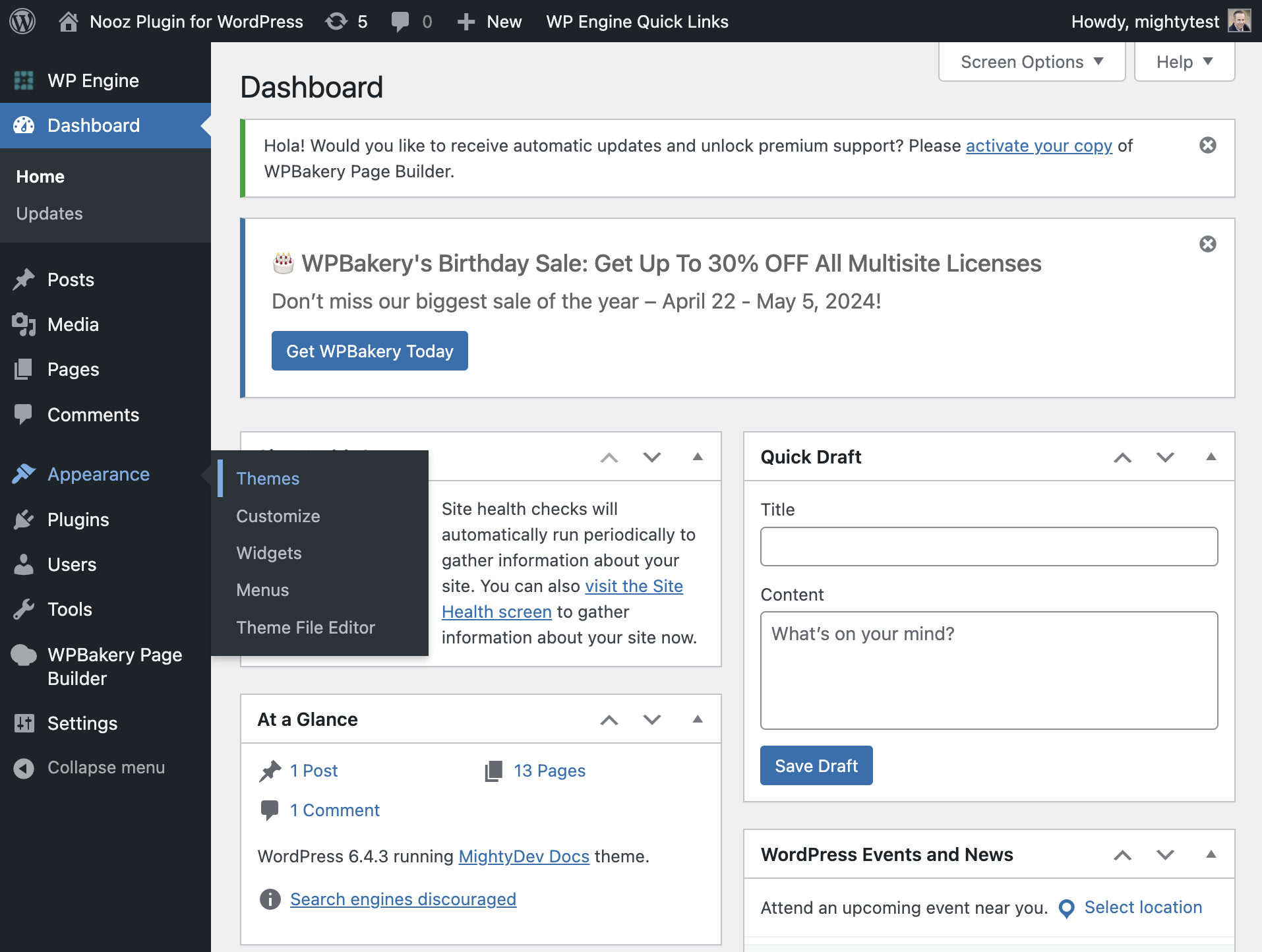
Task: Select Customize in the Appearance submenu
Action: coord(278,516)
